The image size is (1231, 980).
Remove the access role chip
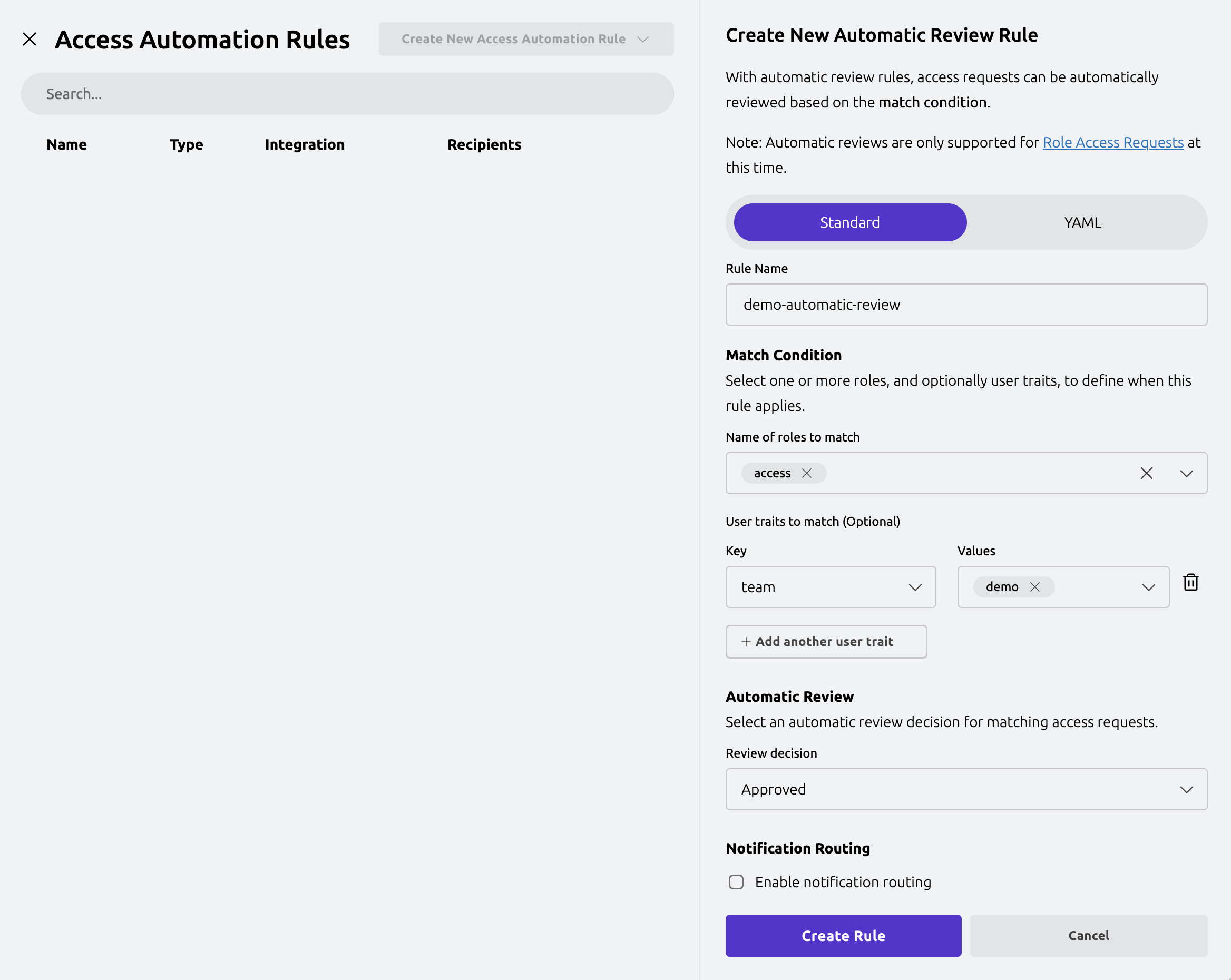(x=807, y=473)
